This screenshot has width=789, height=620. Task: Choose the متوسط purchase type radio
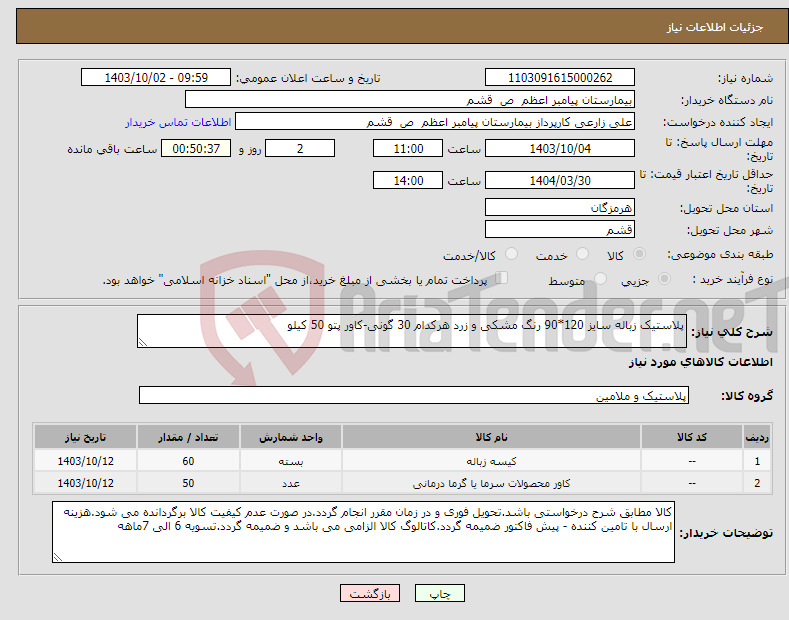[600, 279]
